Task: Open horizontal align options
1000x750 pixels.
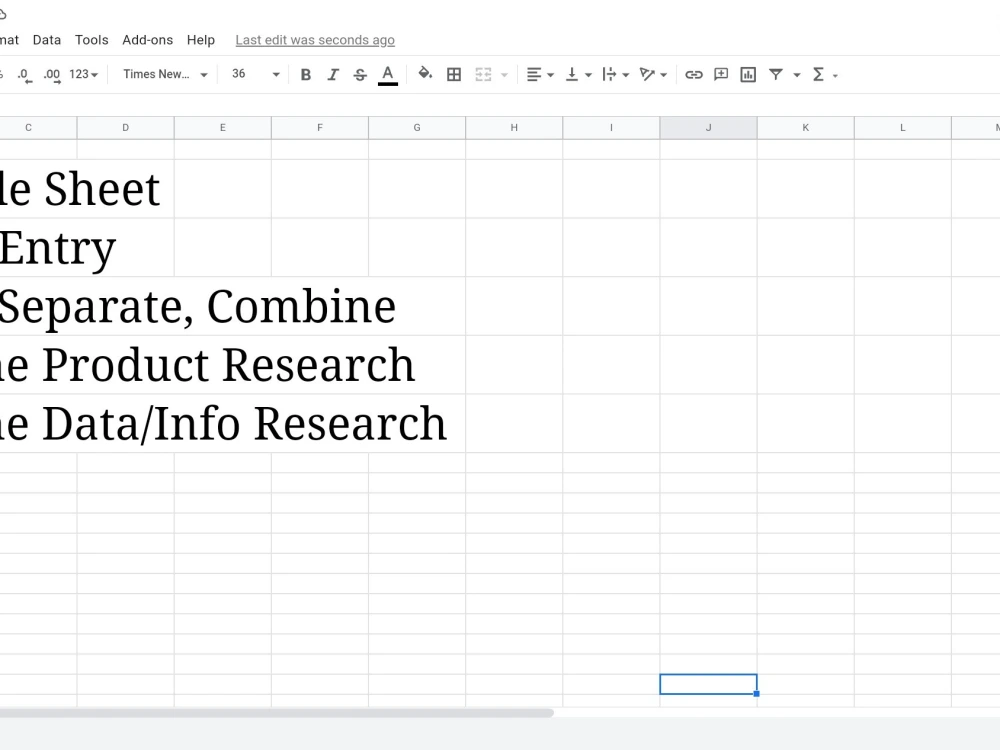Action: [540, 75]
